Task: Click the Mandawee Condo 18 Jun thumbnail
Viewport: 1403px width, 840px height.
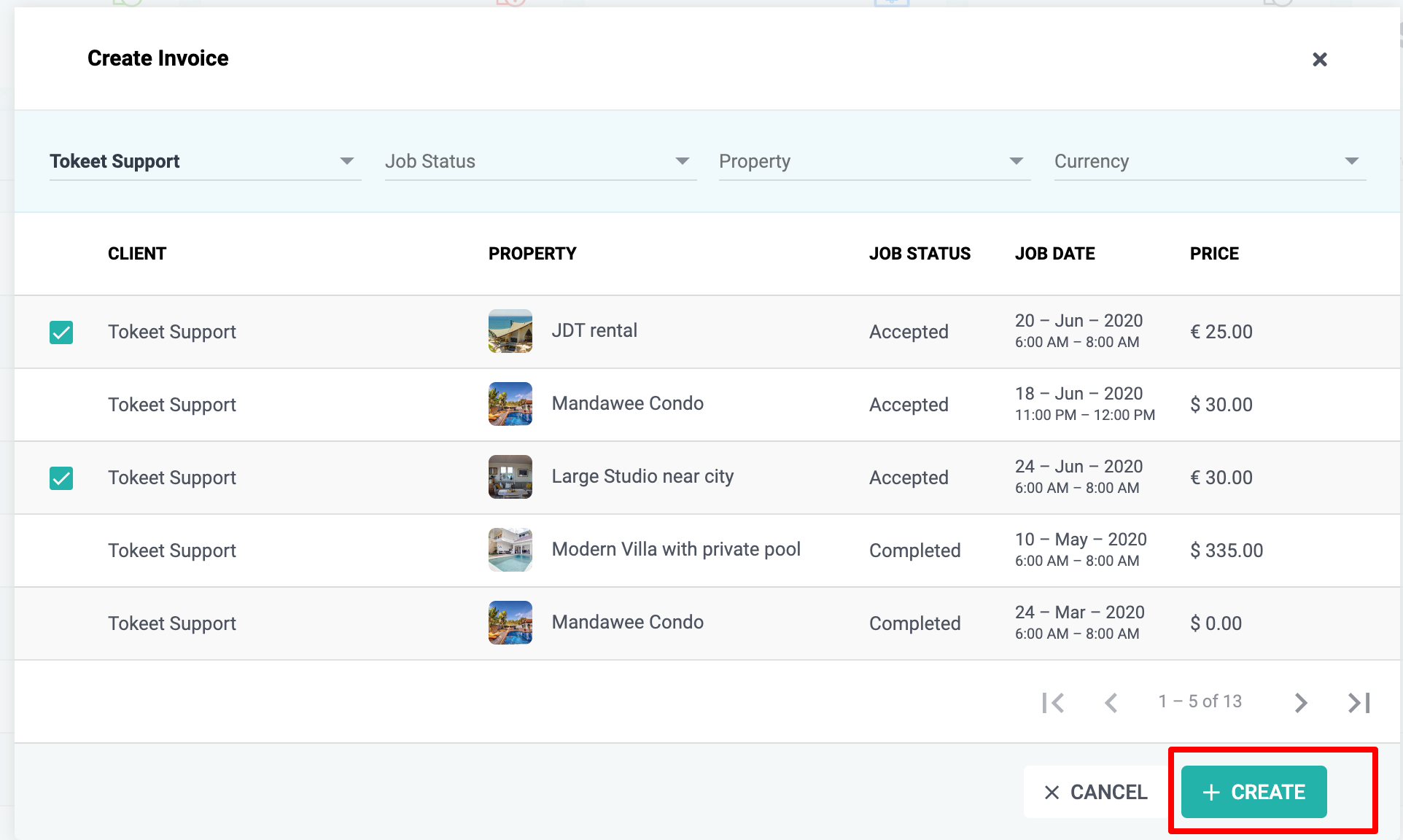Action: 510,404
